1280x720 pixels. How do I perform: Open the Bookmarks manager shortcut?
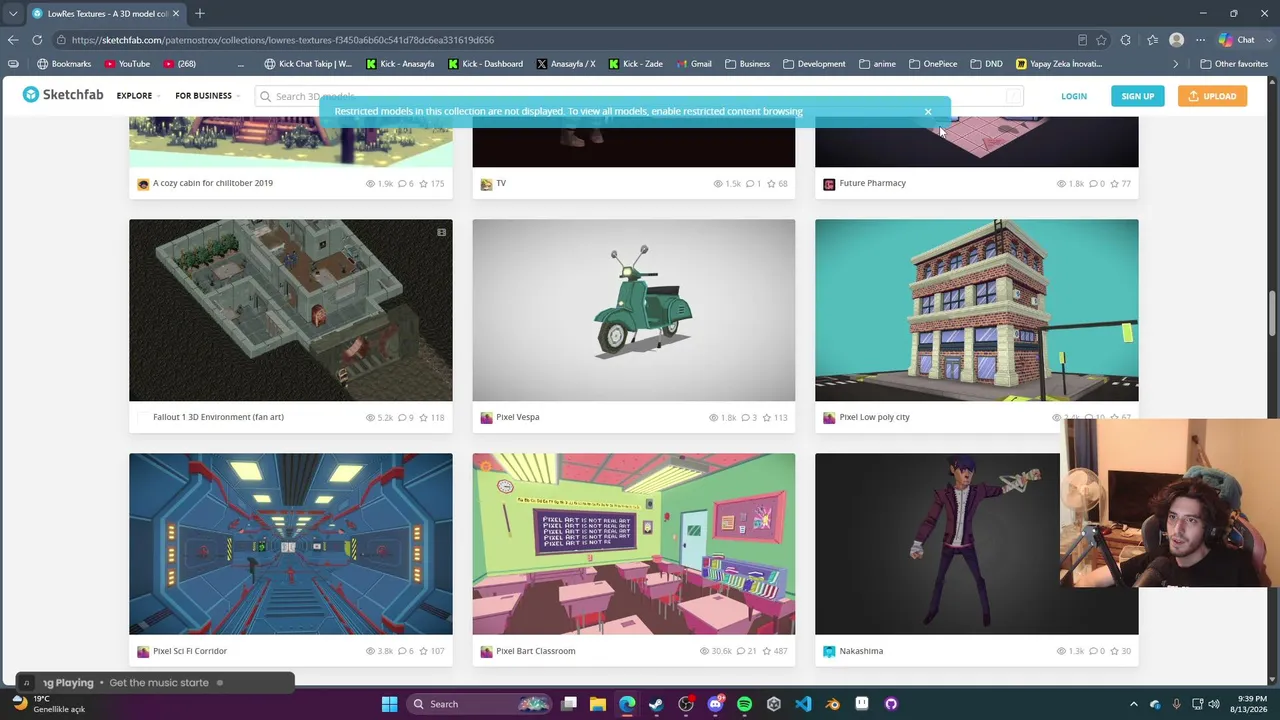tap(64, 64)
